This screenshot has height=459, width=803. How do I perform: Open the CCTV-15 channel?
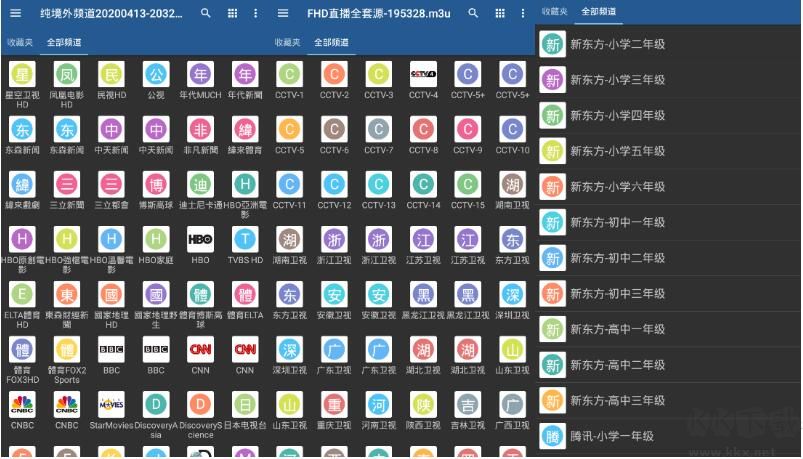468,190
